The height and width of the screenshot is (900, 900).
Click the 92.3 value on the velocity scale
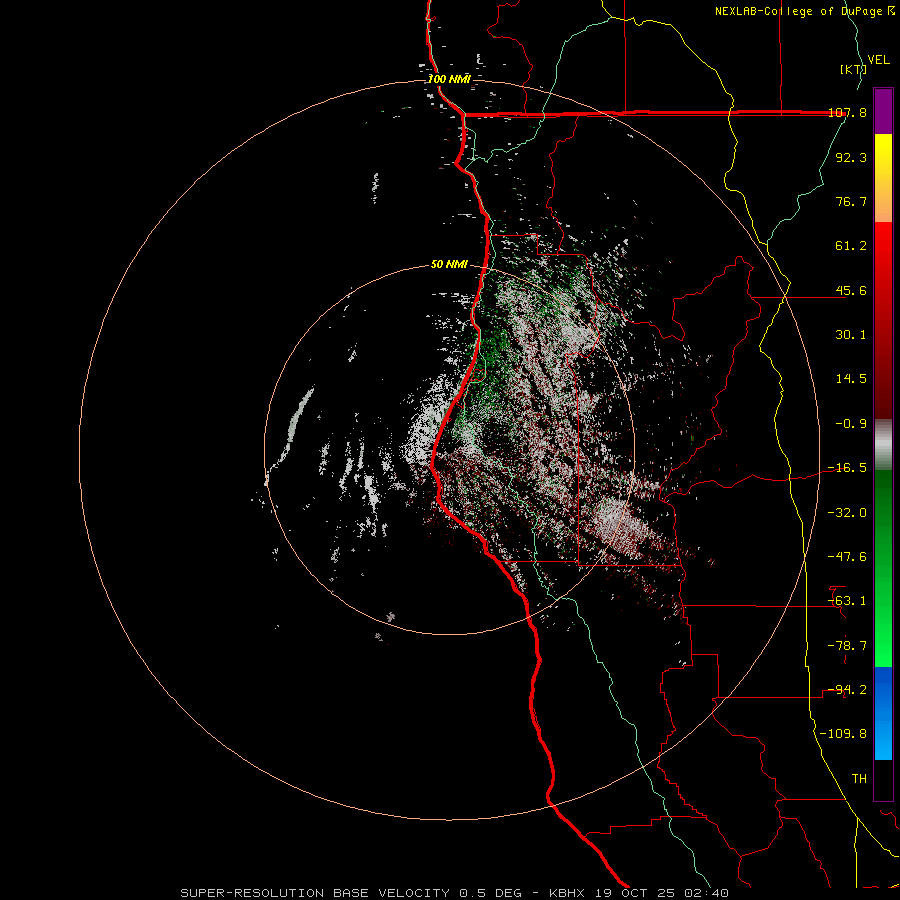point(851,157)
